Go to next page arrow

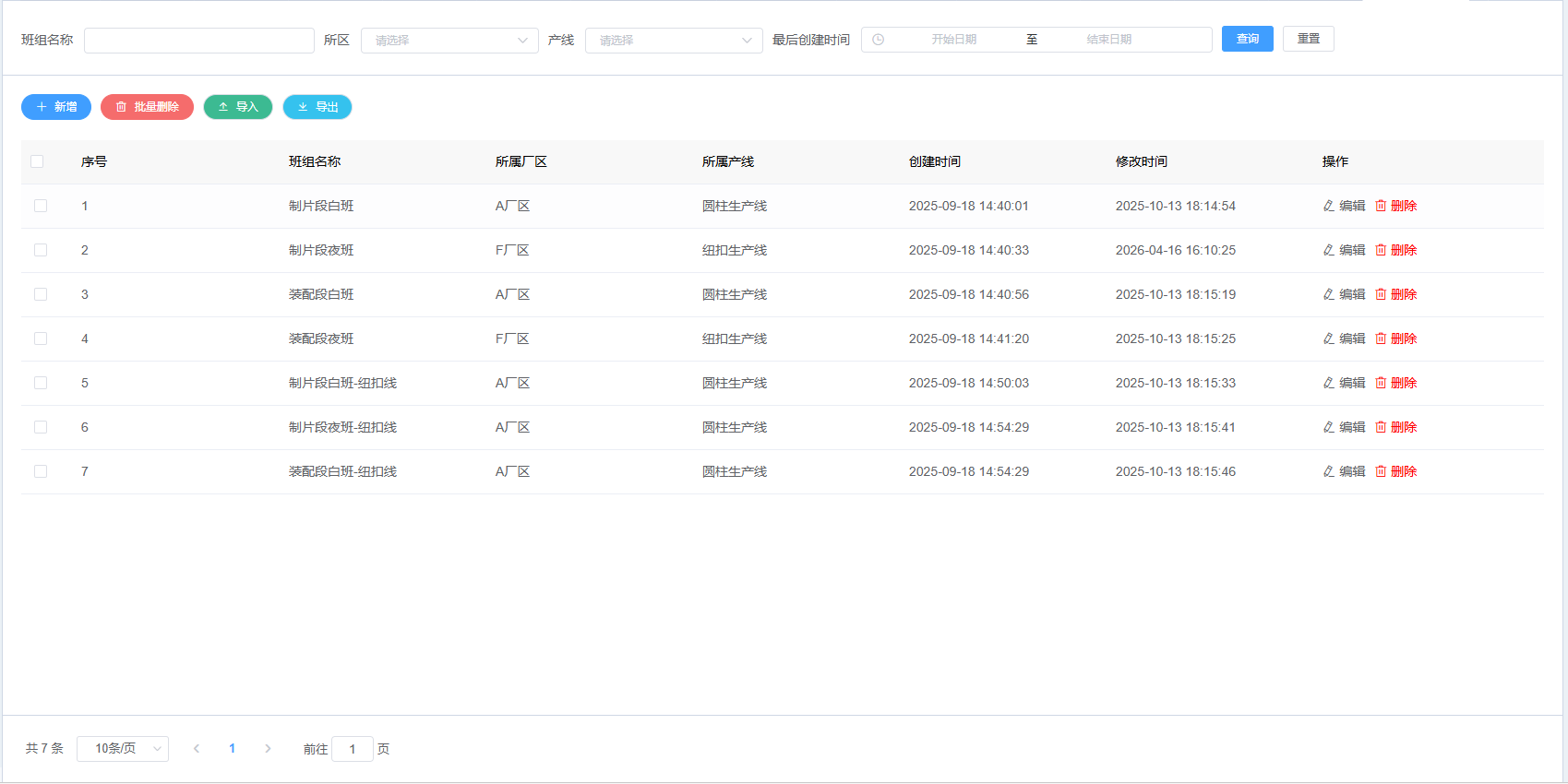[x=268, y=748]
